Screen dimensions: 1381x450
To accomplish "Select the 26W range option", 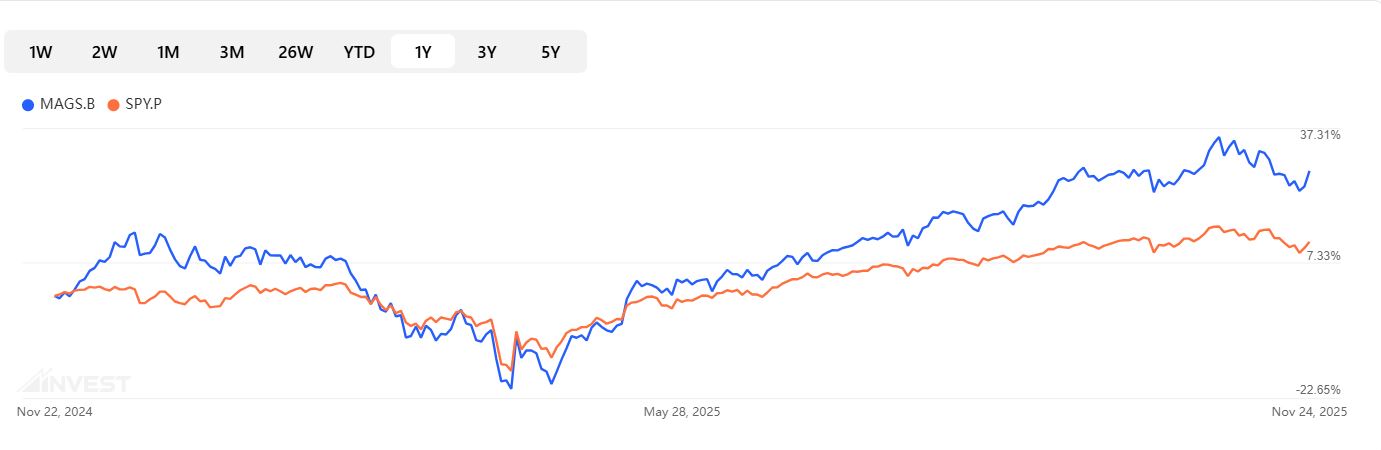I will point(296,52).
